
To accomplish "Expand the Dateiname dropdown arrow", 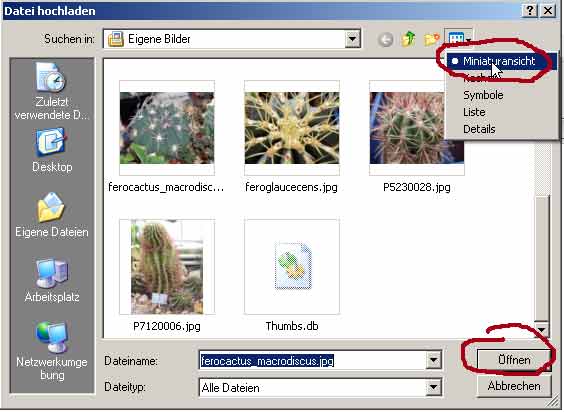I will click(x=433, y=360).
